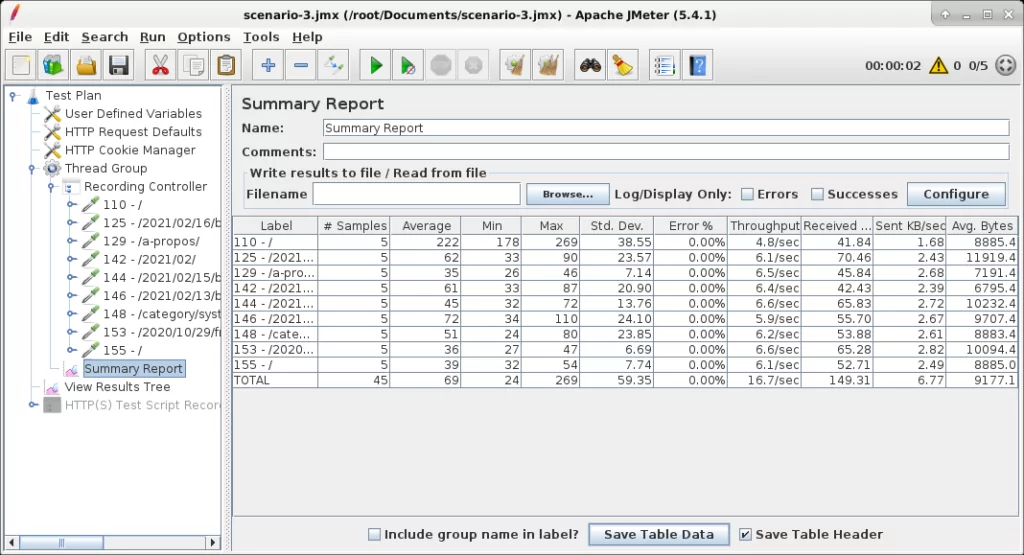The image size is (1024, 555).
Task: Expand the 110 - / sampler node
Action: [71, 205]
